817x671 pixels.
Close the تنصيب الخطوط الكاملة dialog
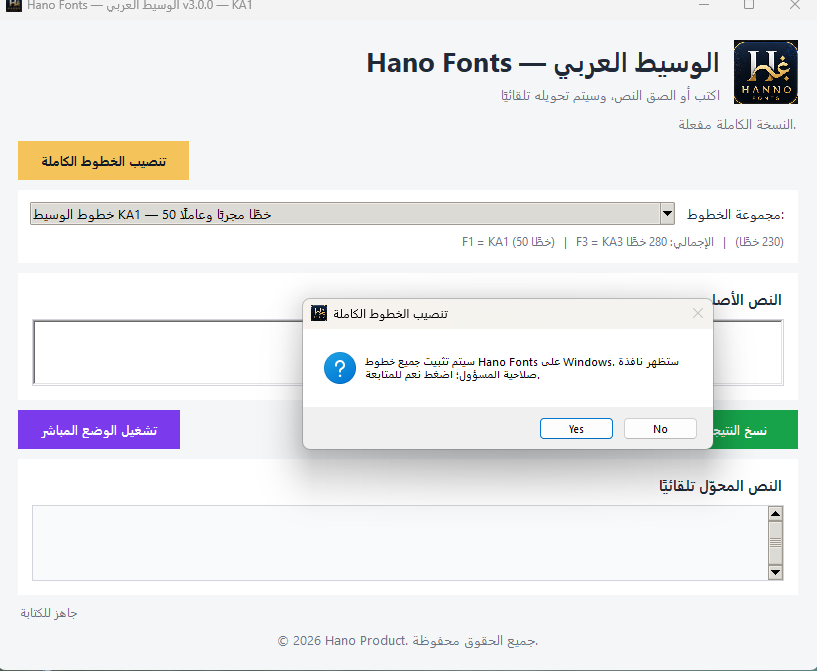pyautogui.click(x=698, y=313)
